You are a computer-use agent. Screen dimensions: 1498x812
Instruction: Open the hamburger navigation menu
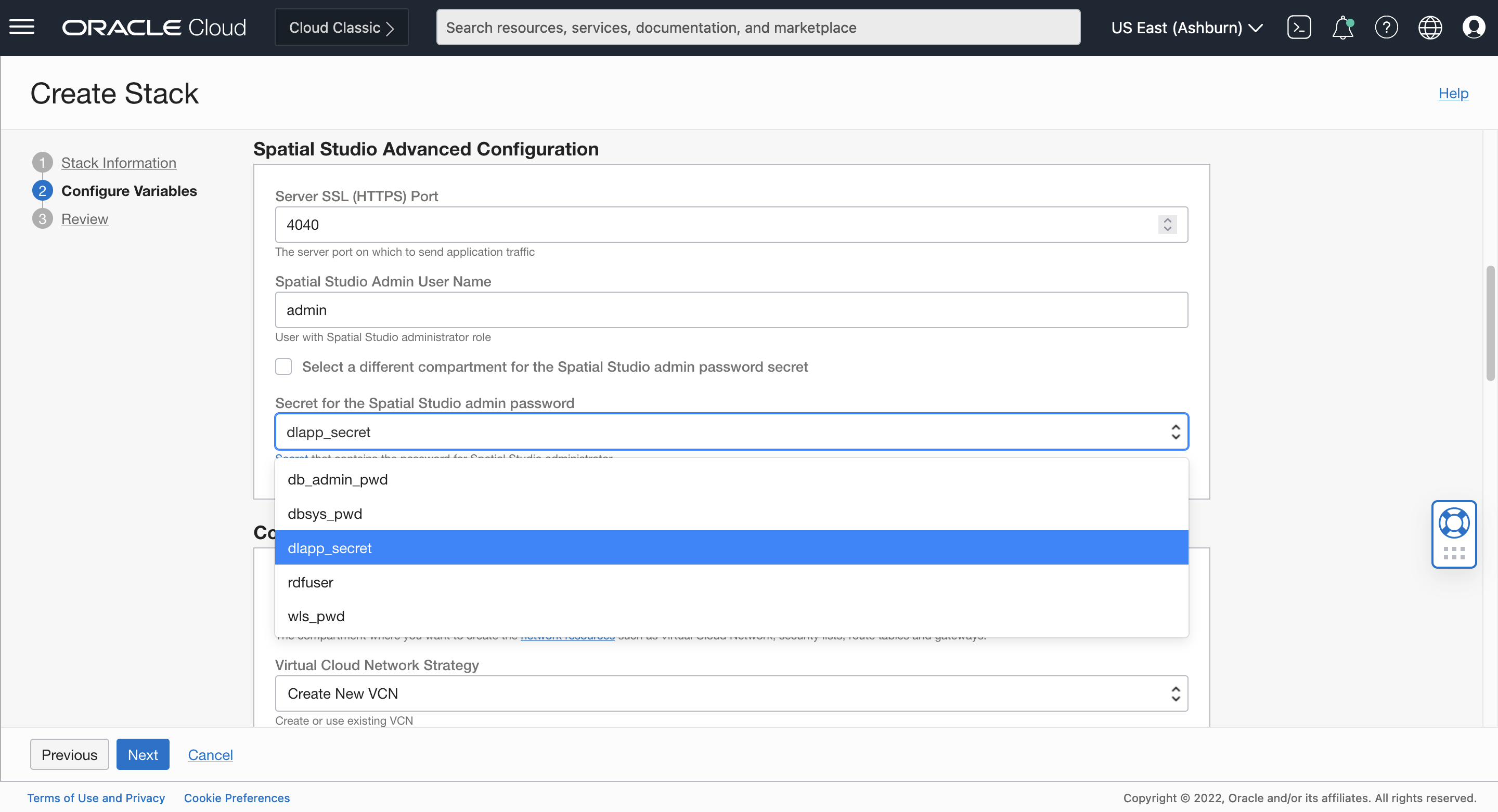point(22,28)
